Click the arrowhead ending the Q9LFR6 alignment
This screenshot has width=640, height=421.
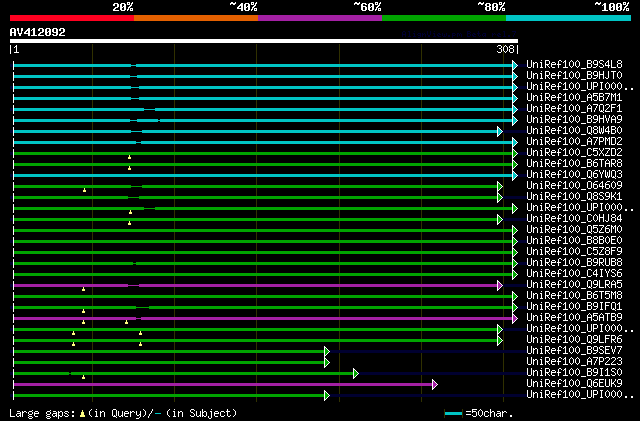(500, 341)
